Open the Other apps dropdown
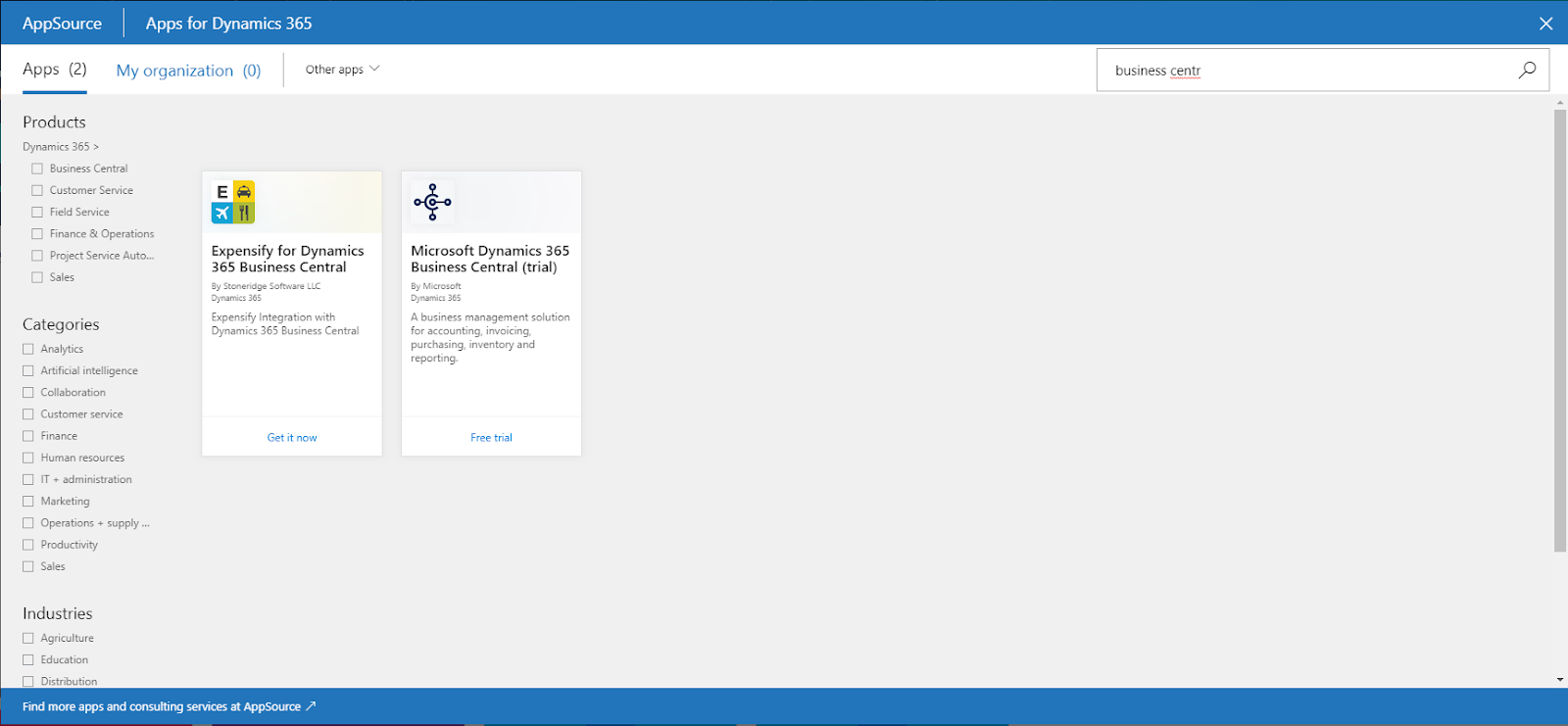The image size is (1568, 726). (342, 70)
